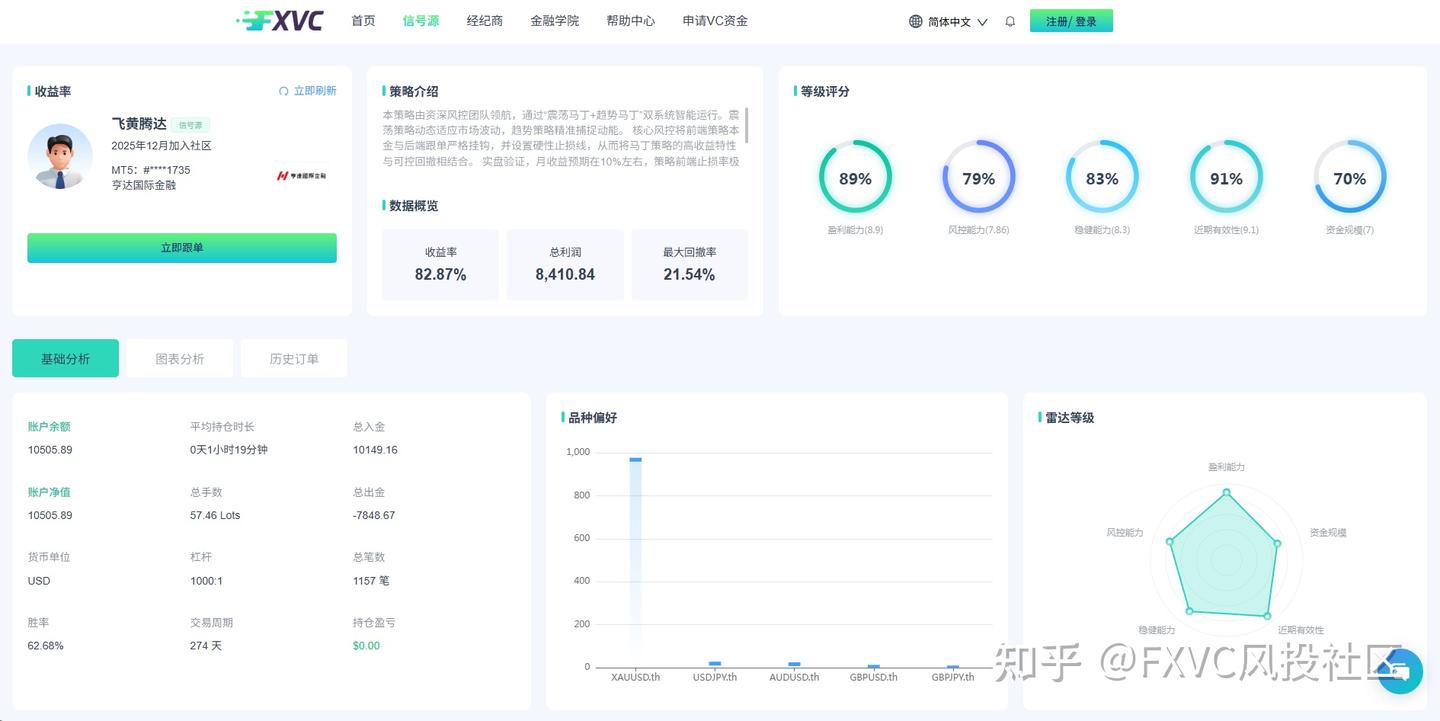Open 注册/登录 to sign in
1440x721 pixels.
(1071, 20)
